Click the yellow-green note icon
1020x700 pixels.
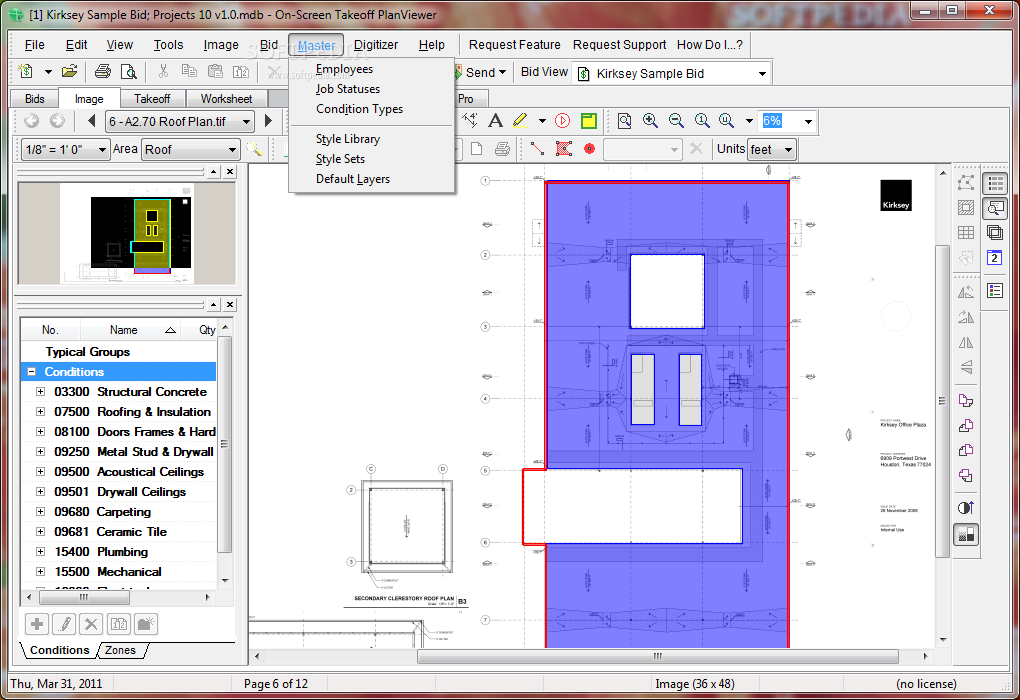pos(589,121)
